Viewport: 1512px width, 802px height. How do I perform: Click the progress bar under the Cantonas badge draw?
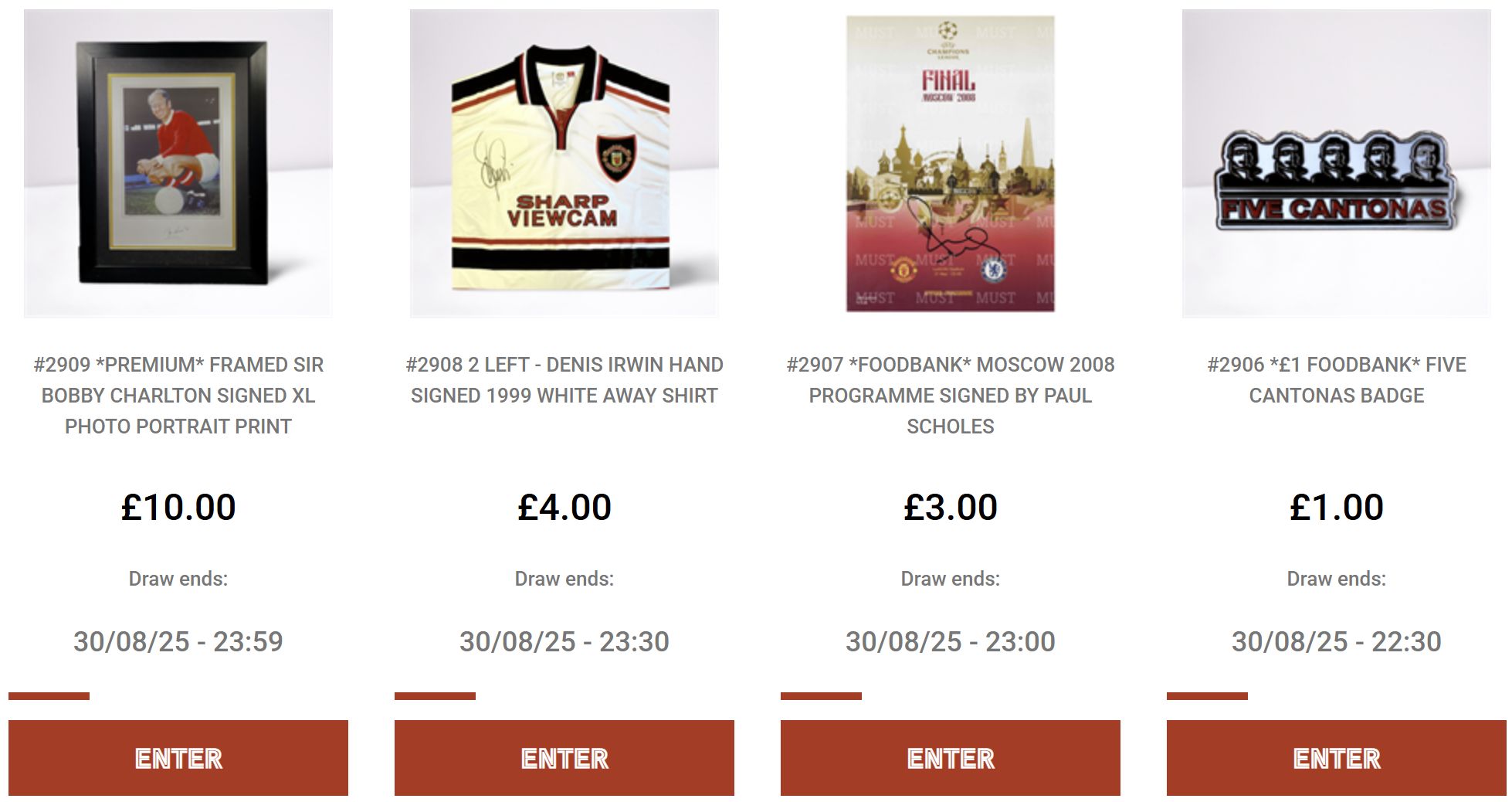[1337, 696]
